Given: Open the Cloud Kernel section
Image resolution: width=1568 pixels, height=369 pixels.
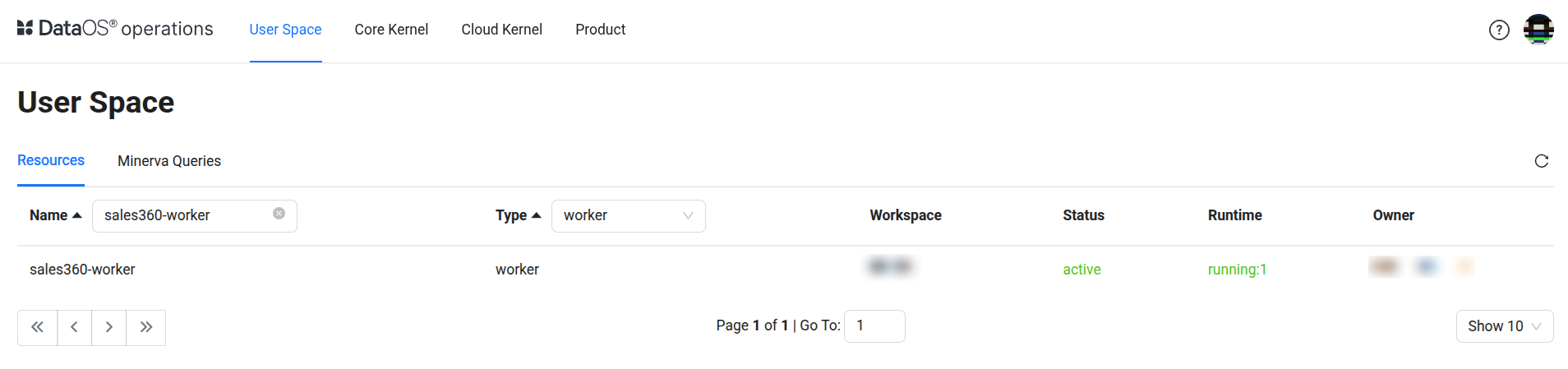Looking at the screenshot, I should pyautogui.click(x=501, y=30).
